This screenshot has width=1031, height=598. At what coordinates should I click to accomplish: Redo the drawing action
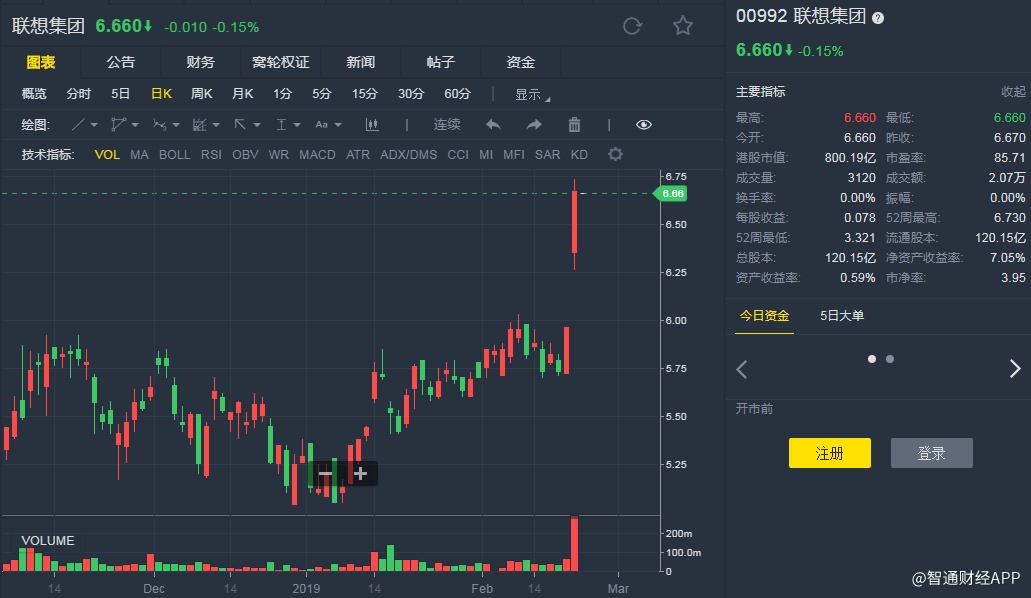click(x=534, y=124)
